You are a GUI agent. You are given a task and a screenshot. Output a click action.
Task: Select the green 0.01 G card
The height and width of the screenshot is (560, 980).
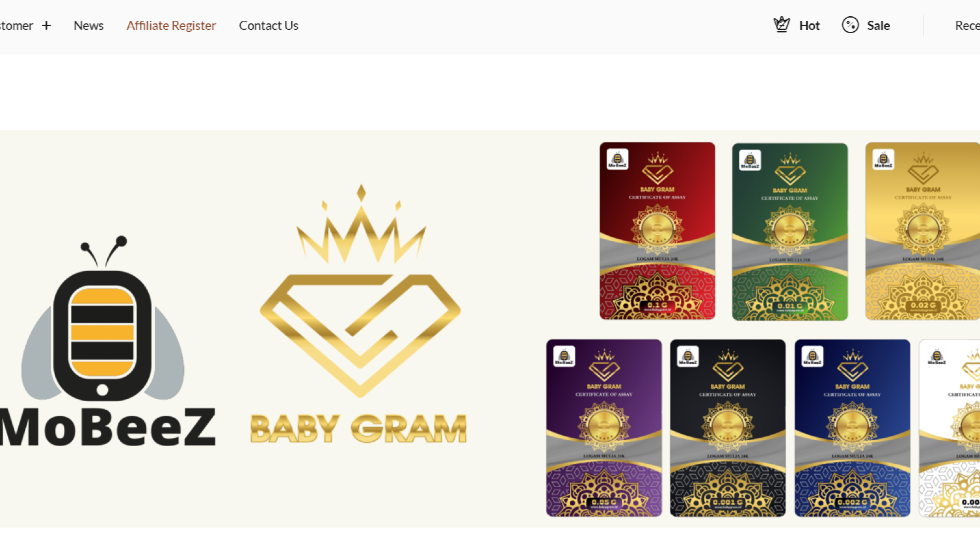[790, 232]
